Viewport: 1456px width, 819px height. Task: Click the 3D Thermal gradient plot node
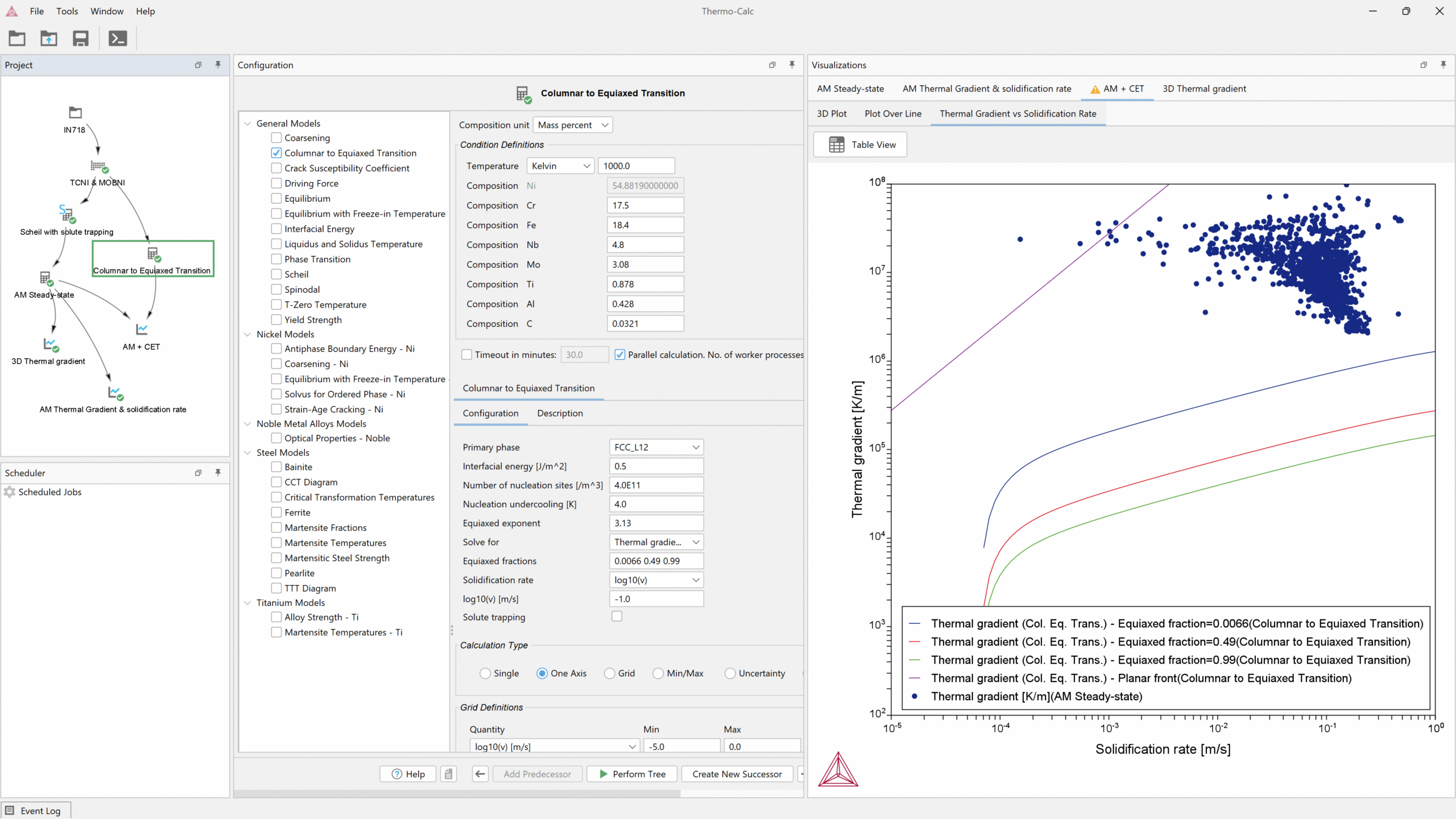[x=50, y=344]
